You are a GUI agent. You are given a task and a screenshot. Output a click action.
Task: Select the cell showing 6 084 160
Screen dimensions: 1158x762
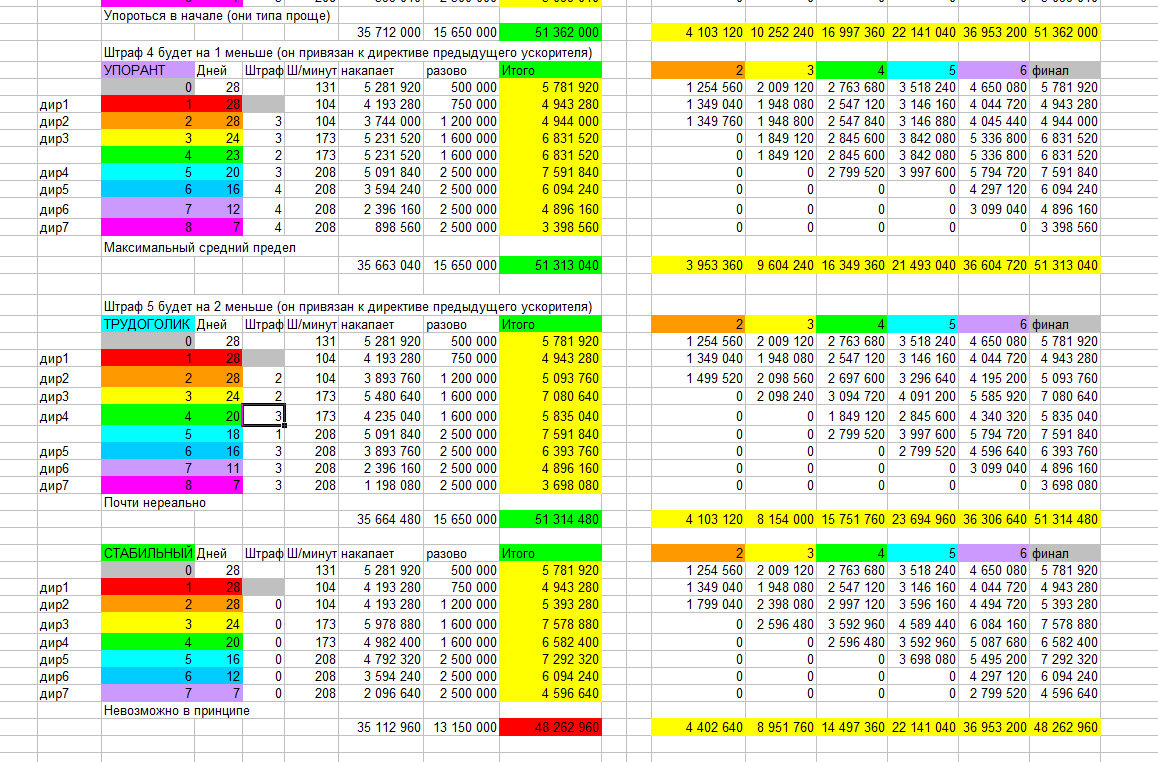993,624
